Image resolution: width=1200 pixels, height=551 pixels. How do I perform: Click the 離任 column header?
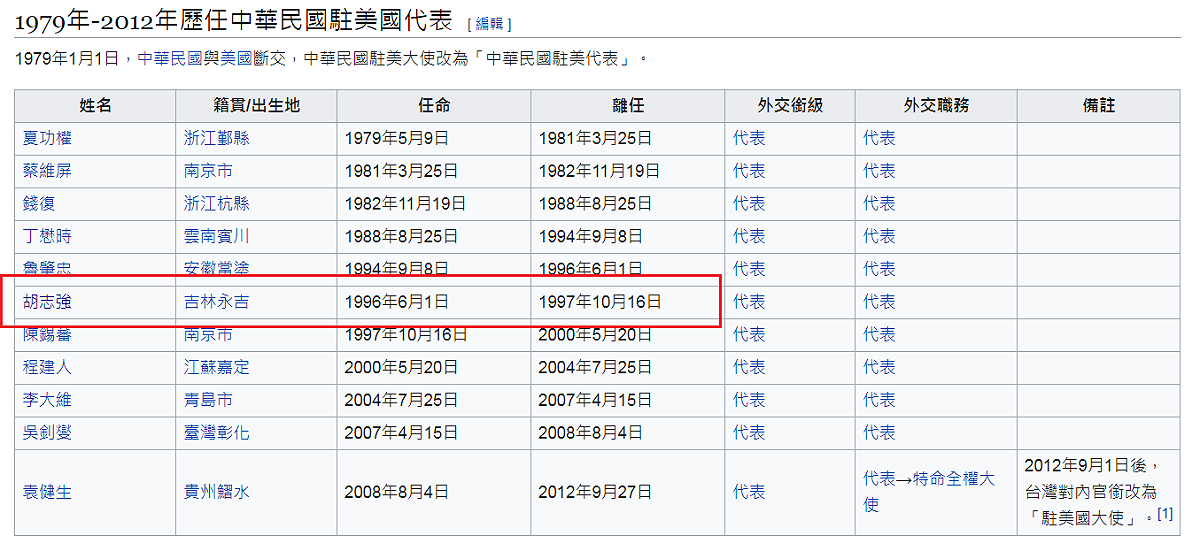(x=628, y=105)
